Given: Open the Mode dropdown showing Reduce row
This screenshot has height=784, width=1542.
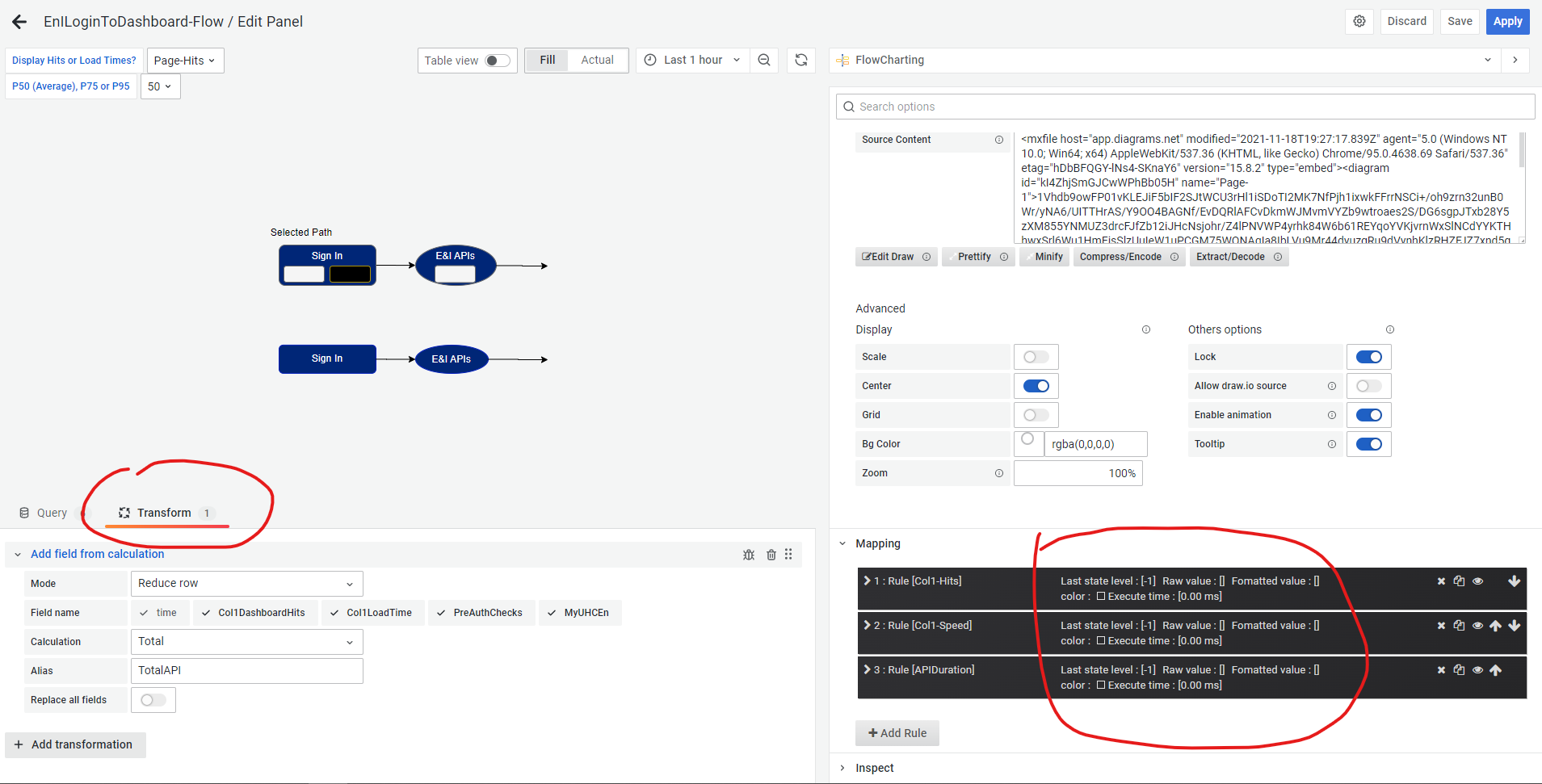Looking at the screenshot, I should pyautogui.click(x=246, y=583).
